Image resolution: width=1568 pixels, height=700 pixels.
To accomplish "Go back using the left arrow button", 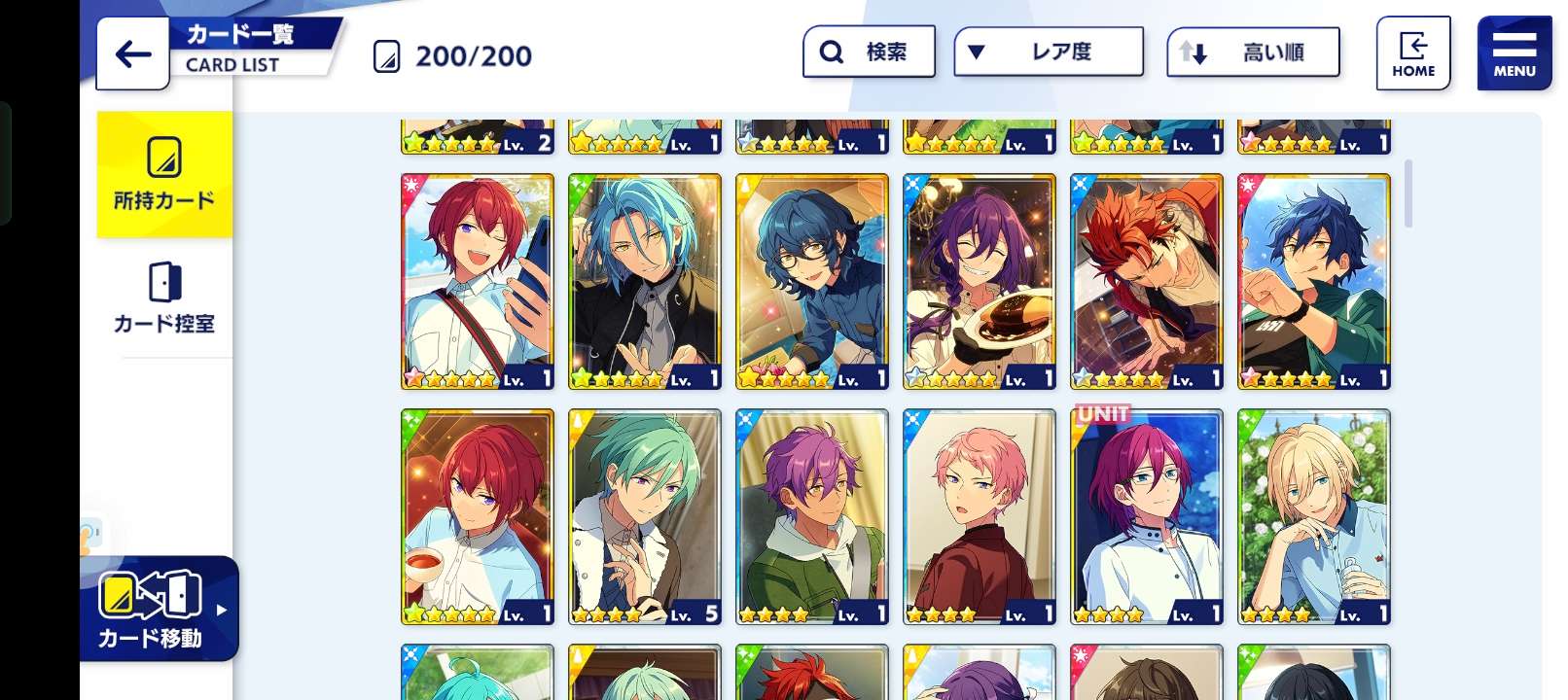I will tap(133, 54).
